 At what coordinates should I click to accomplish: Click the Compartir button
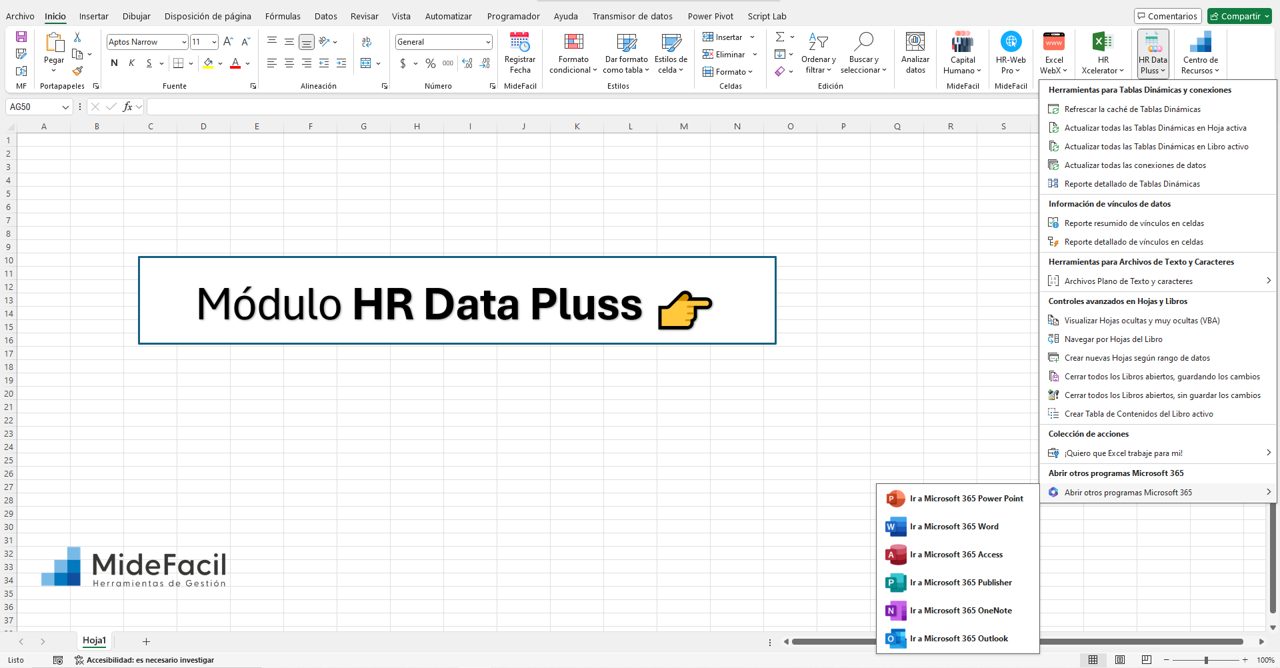(x=1239, y=16)
